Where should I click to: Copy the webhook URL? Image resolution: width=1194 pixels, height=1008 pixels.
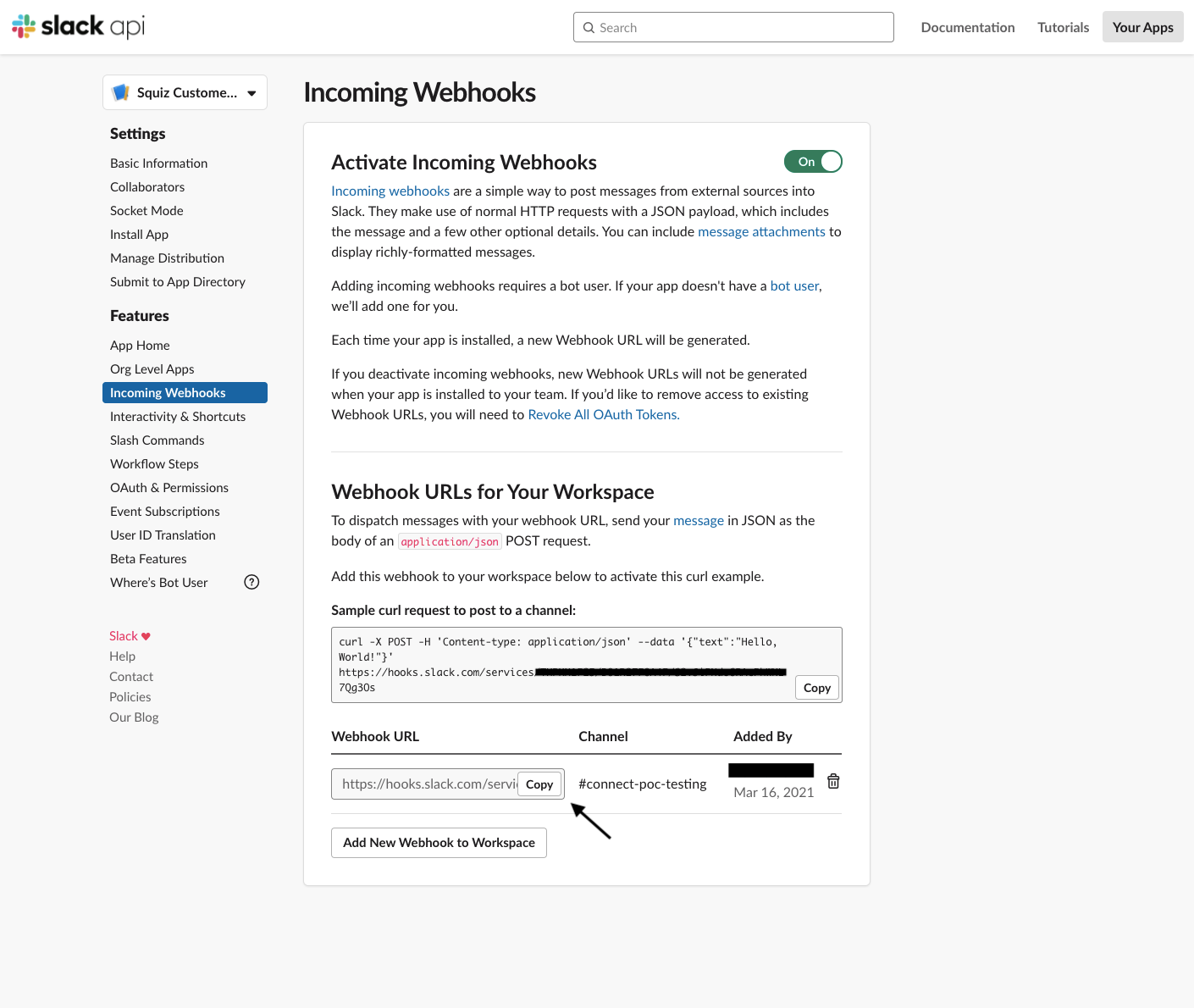(539, 784)
